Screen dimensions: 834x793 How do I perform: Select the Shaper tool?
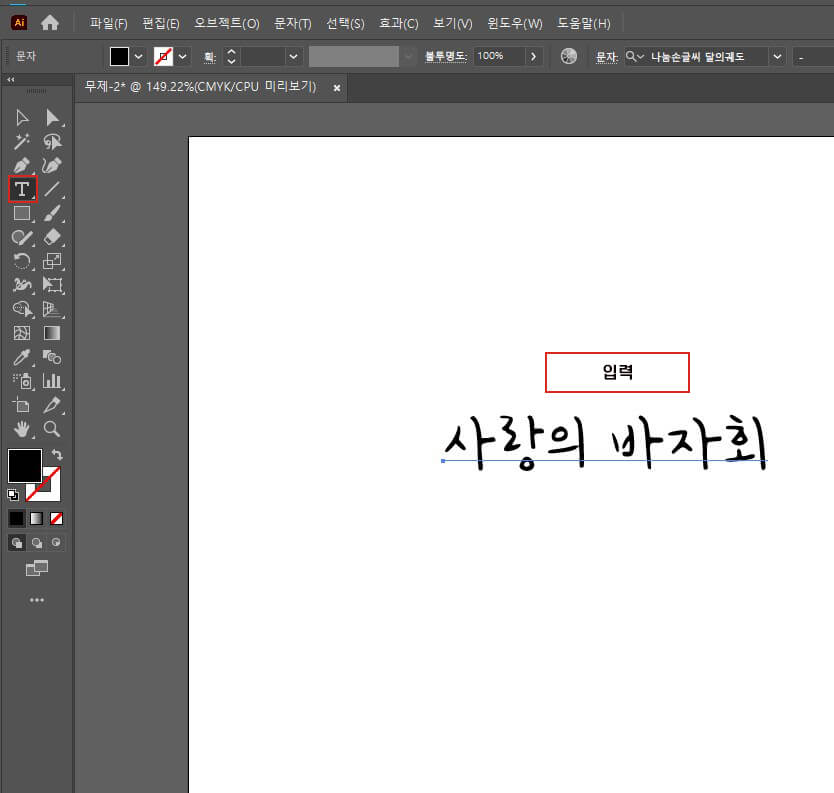(22, 237)
